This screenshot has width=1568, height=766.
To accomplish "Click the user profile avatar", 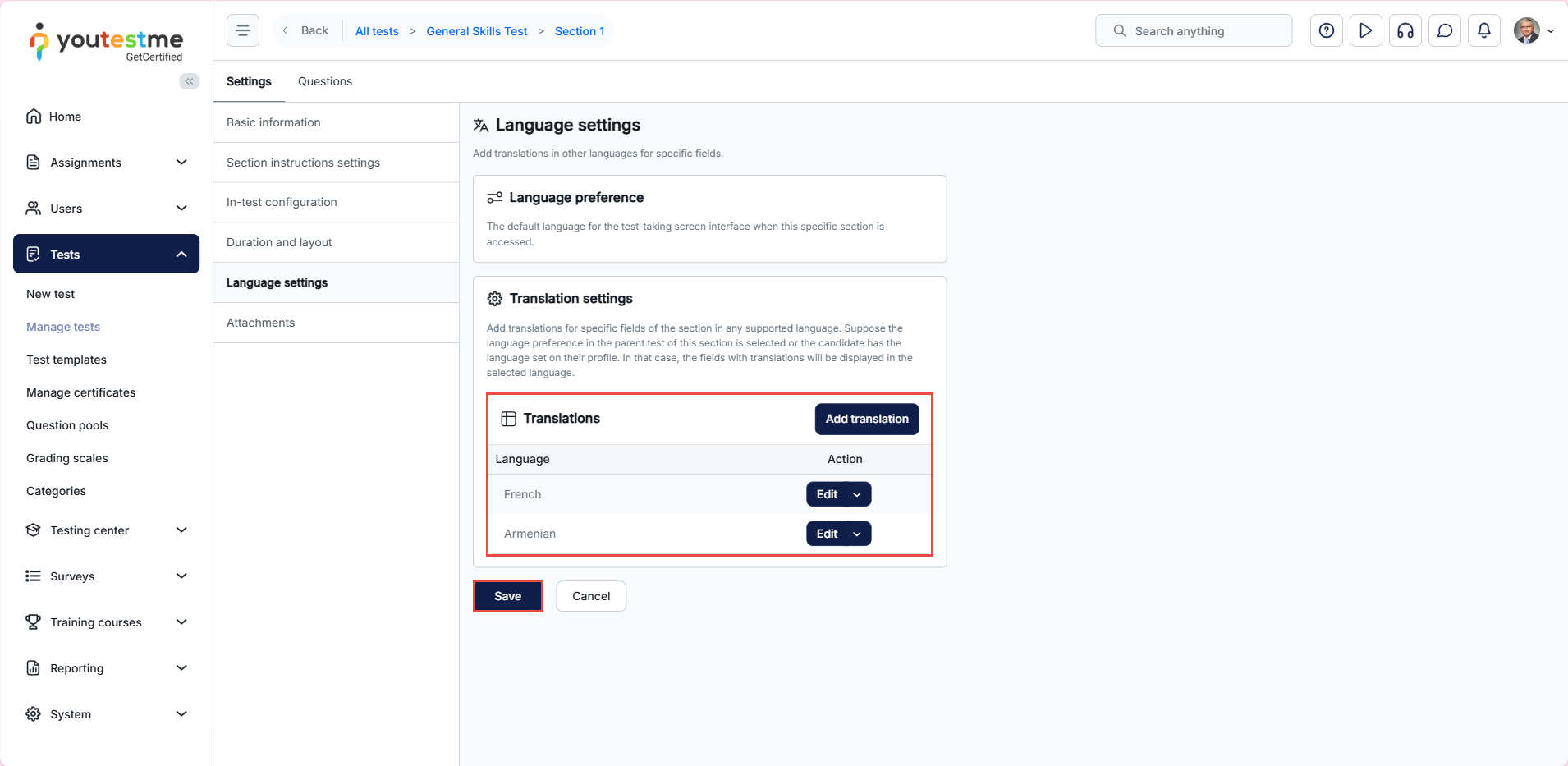I will 1526,31.
